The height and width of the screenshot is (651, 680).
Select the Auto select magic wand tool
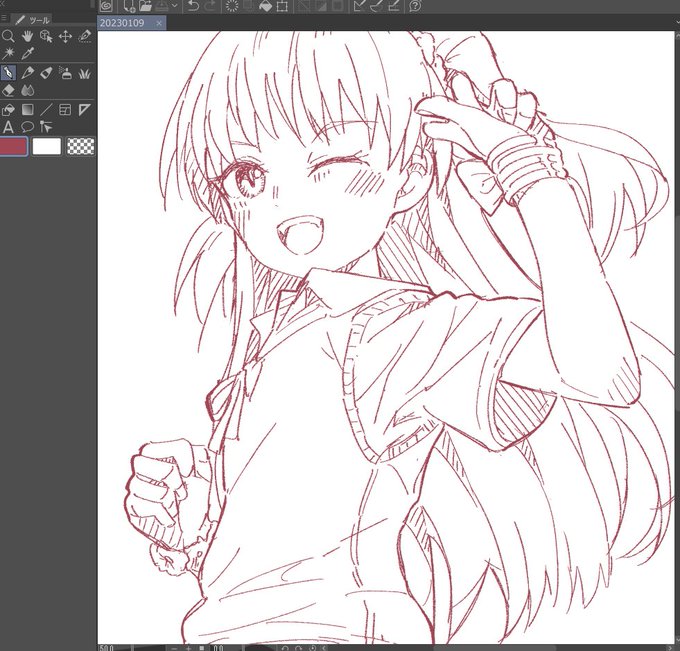pyautogui.click(x=8, y=53)
